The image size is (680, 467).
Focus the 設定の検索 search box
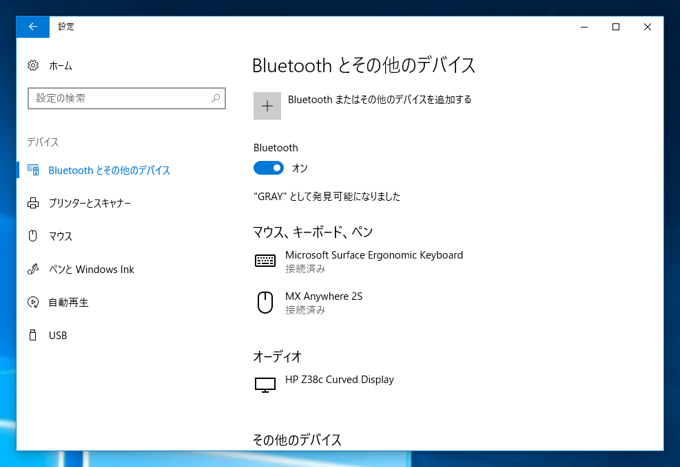coord(127,98)
